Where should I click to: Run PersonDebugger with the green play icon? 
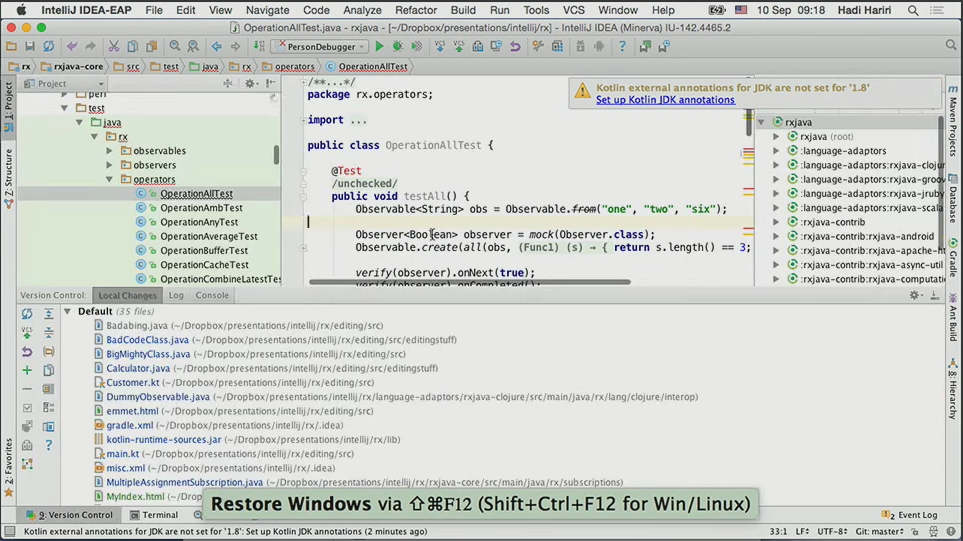[x=379, y=47]
